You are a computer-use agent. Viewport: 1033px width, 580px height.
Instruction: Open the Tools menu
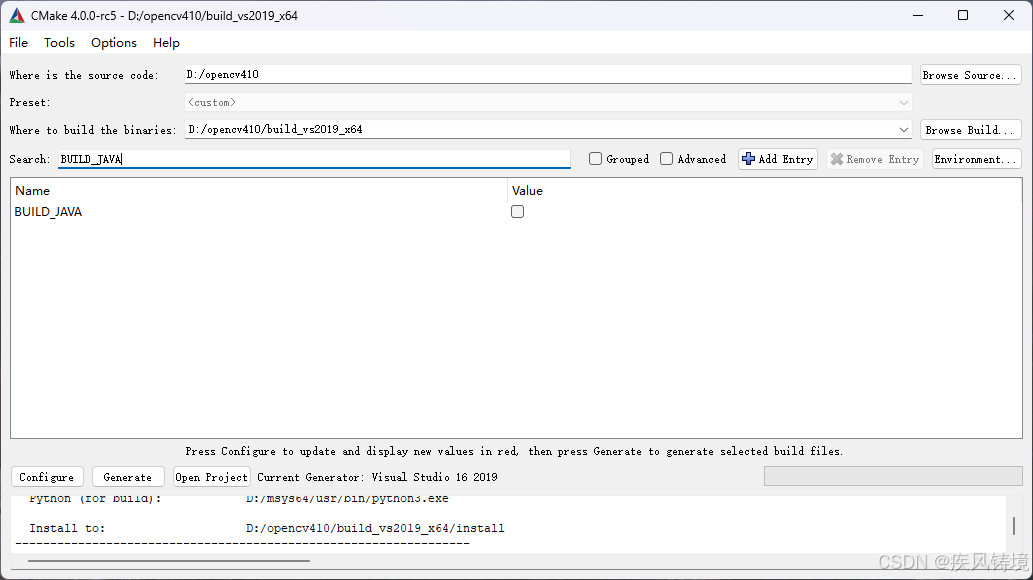(x=59, y=43)
